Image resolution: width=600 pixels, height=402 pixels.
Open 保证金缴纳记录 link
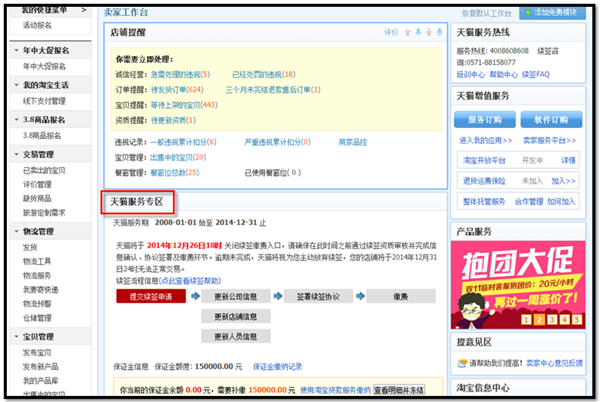[277, 367]
